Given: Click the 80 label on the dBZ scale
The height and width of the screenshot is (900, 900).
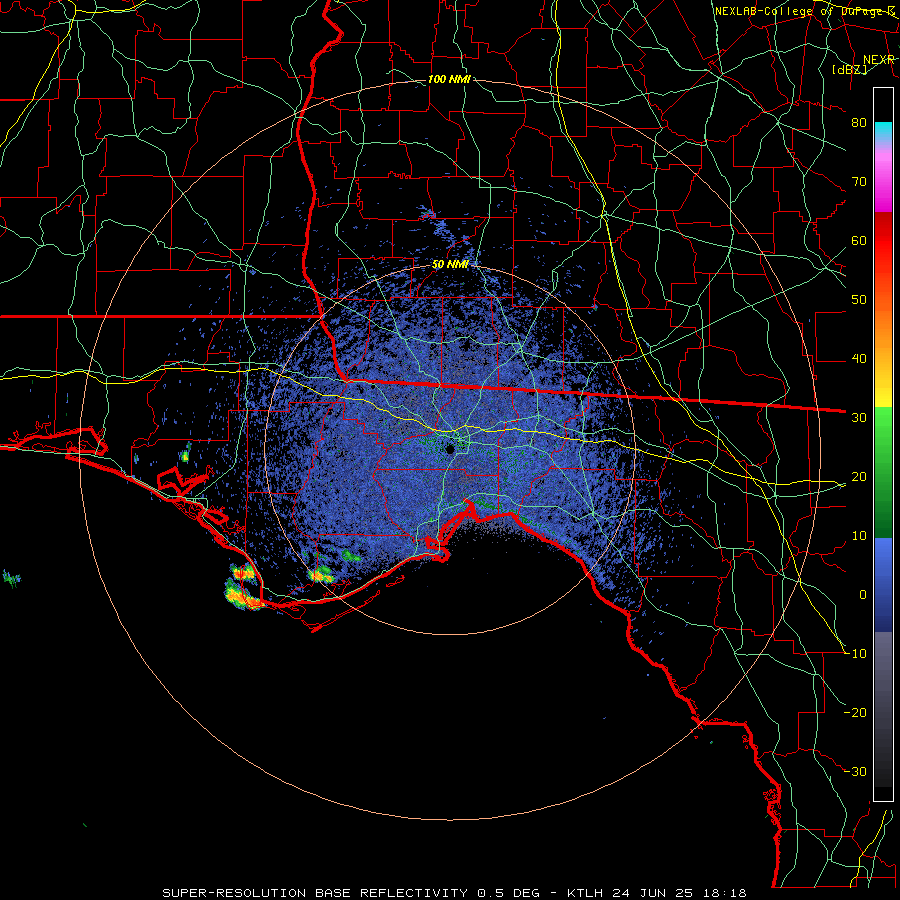Looking at the screenshot, I should coord(859,123).
